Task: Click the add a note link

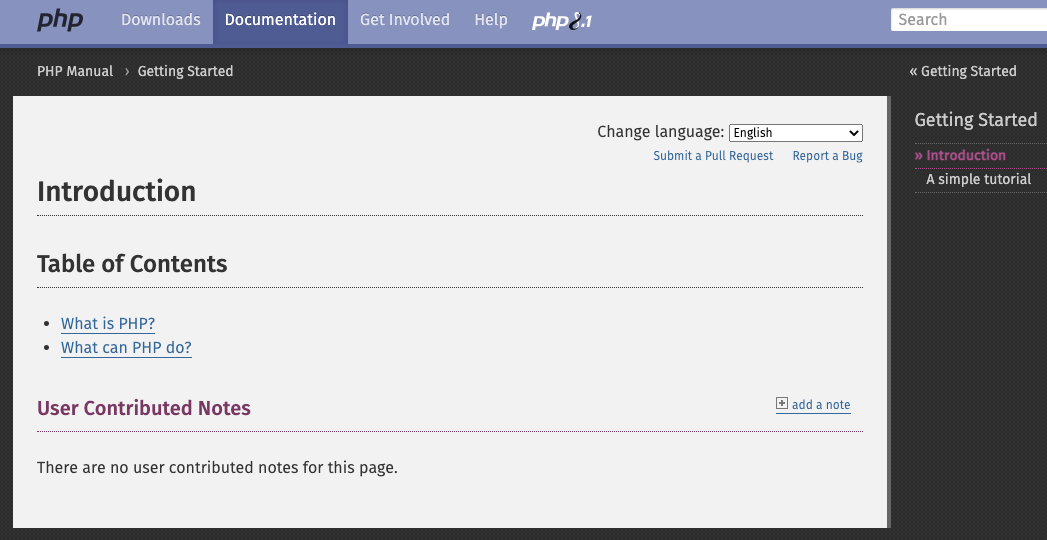Action: (813, 404)
